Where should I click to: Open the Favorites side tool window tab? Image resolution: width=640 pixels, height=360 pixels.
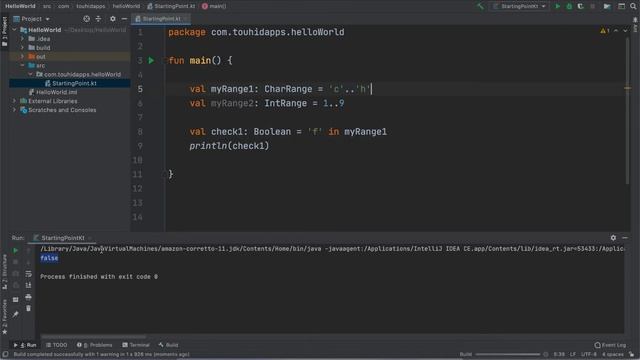(x=4, y=316)
